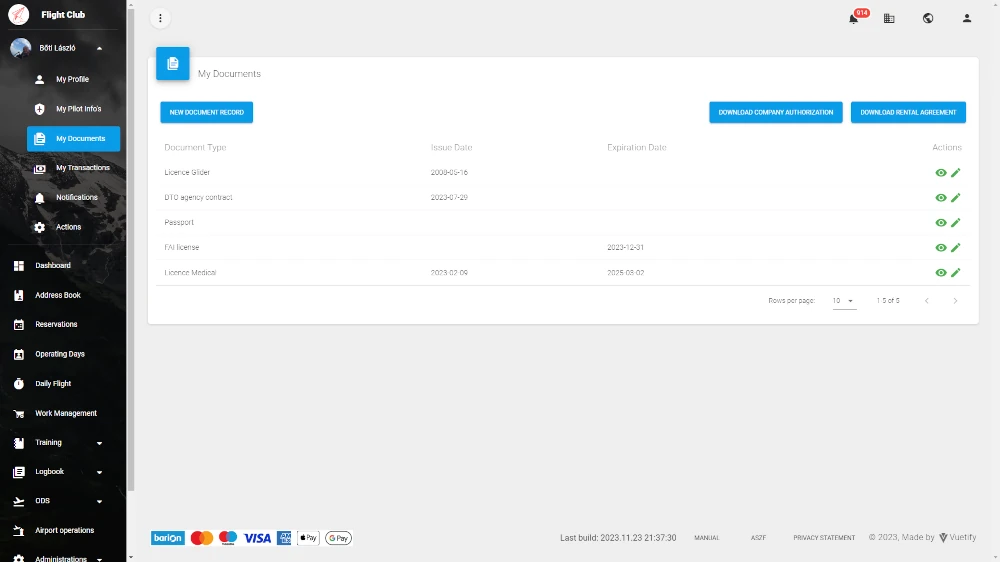Open Notifications in the sidebar

click(73, 198)
